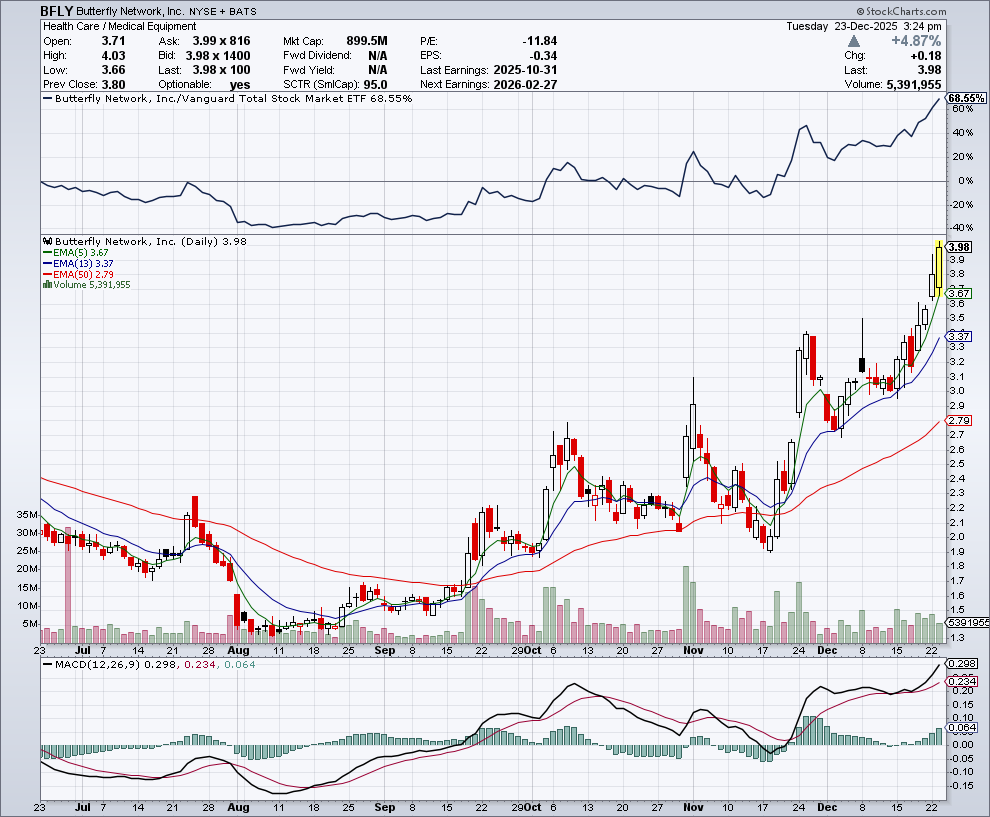Click the header Volume value 5,391,955

coord(914,85)
